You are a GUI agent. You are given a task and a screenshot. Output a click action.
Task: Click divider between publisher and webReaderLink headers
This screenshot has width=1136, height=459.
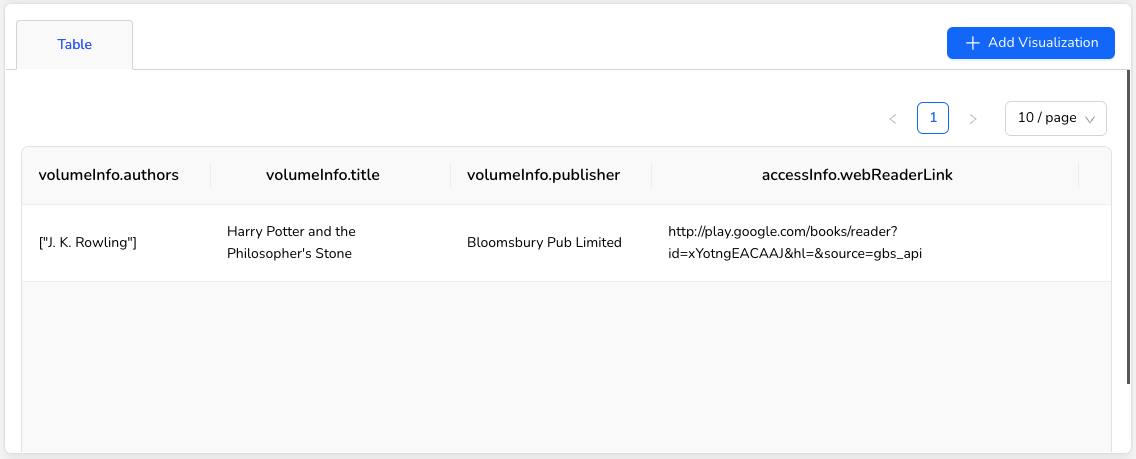pyautogui.click(x=652, y=176)
